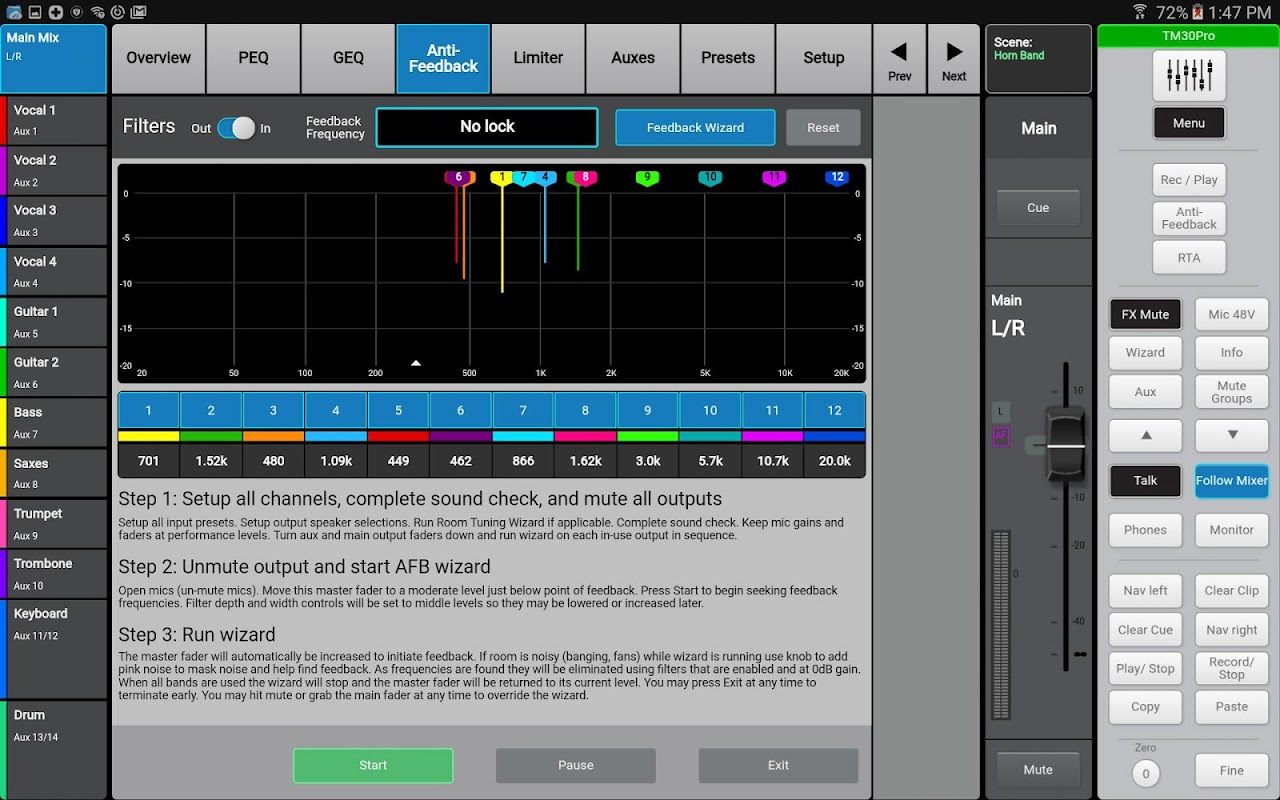Open the GEQ tab
Viewport: 1280px width, 800px height.
click(x=348, y=58)
